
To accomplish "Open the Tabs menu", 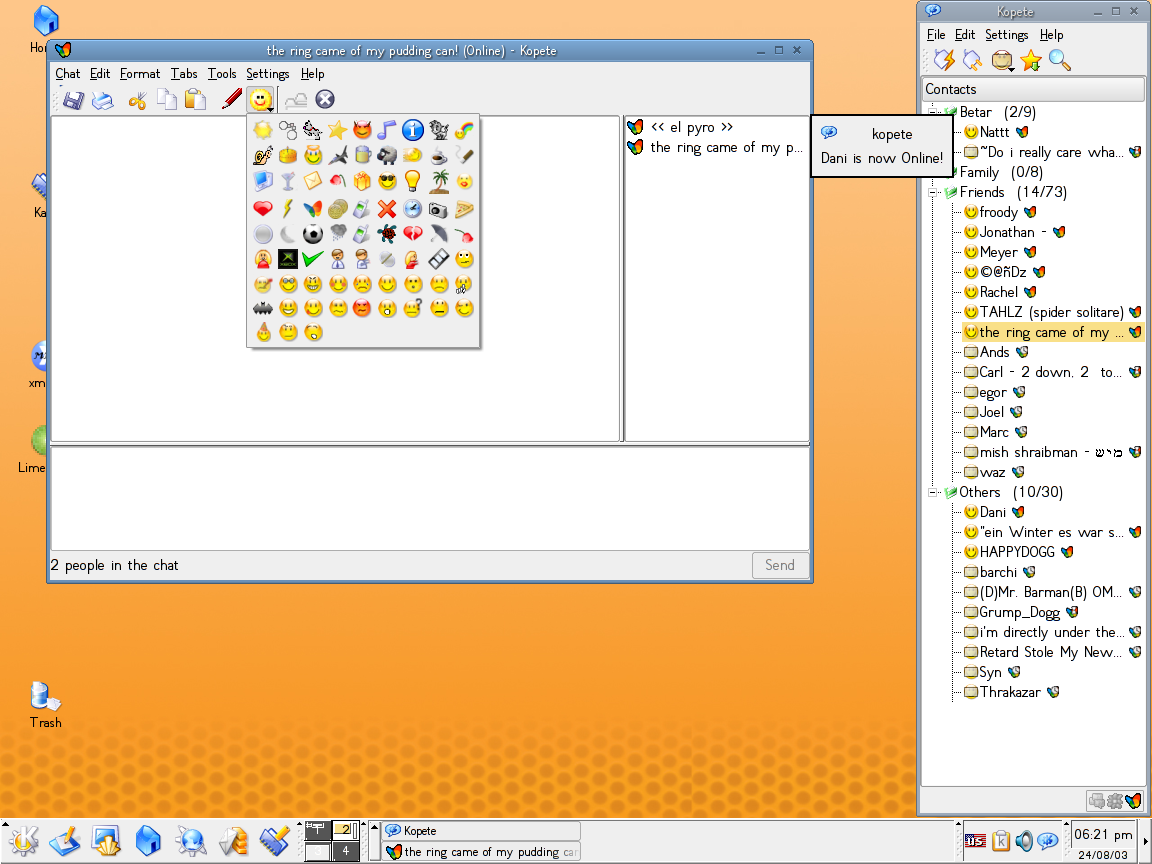I will pyautogui.click(x=184, y=73).
